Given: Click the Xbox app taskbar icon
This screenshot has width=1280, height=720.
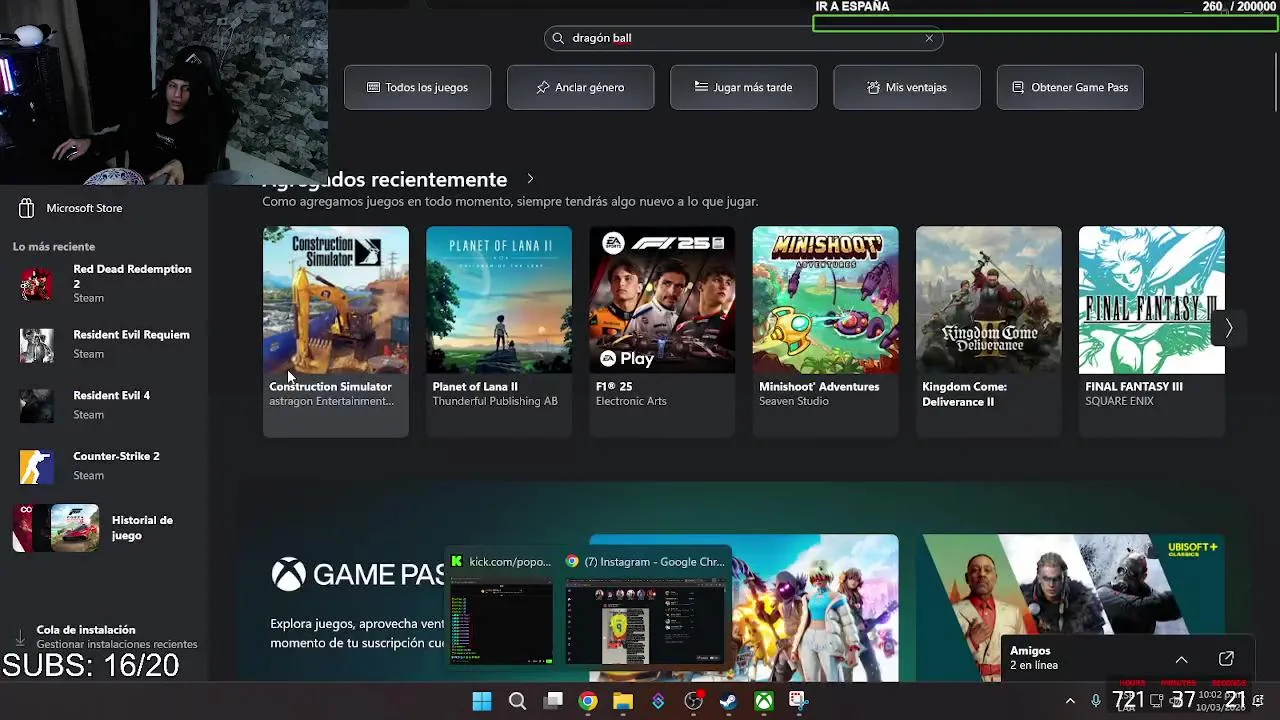Looking at the screenshot, I should tap(764, 701).
